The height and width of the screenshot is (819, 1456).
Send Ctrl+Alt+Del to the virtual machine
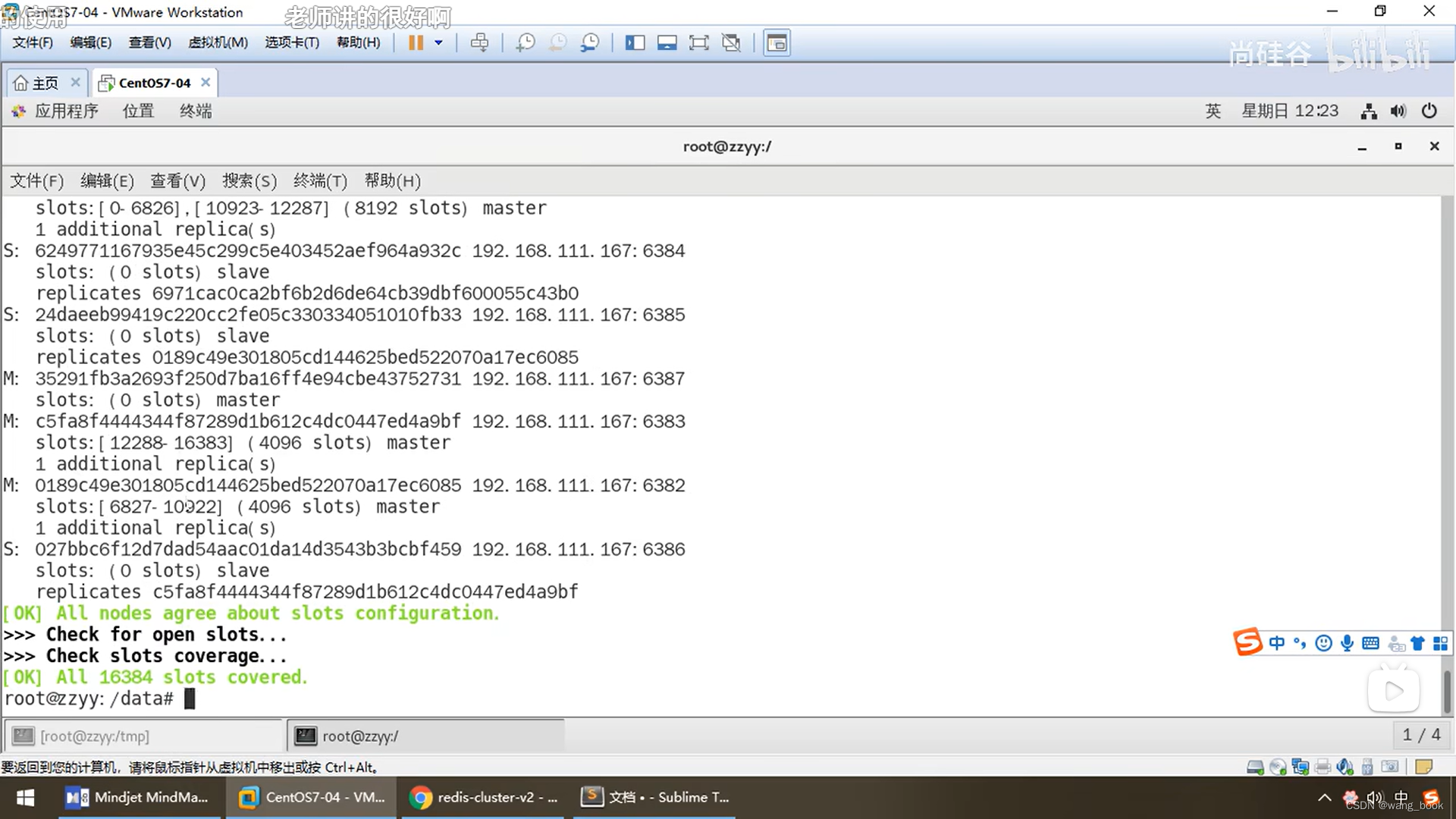coord(479,42)
